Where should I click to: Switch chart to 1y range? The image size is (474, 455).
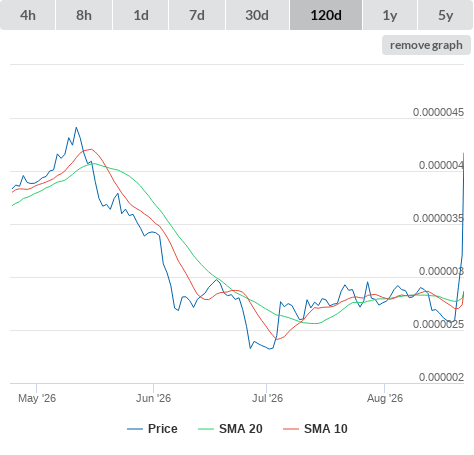coord(390,15)
